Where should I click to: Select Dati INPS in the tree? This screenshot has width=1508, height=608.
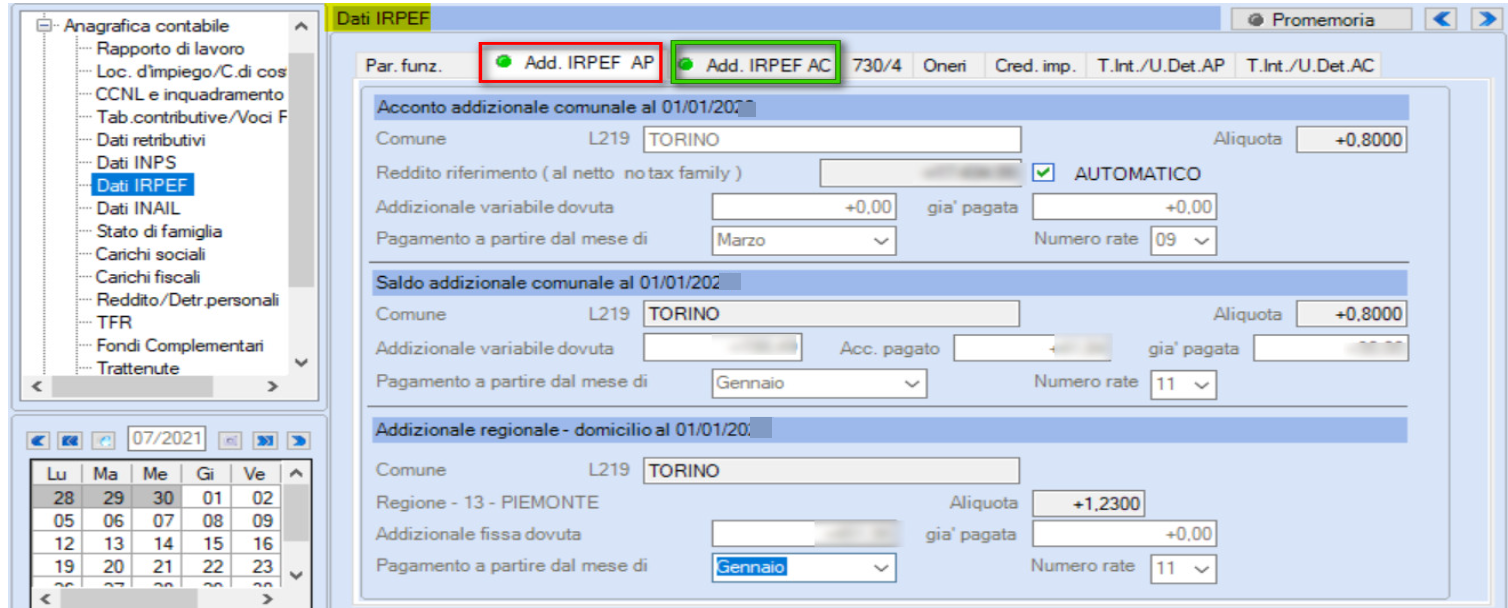pyautogui.click(x=137, y=163)
